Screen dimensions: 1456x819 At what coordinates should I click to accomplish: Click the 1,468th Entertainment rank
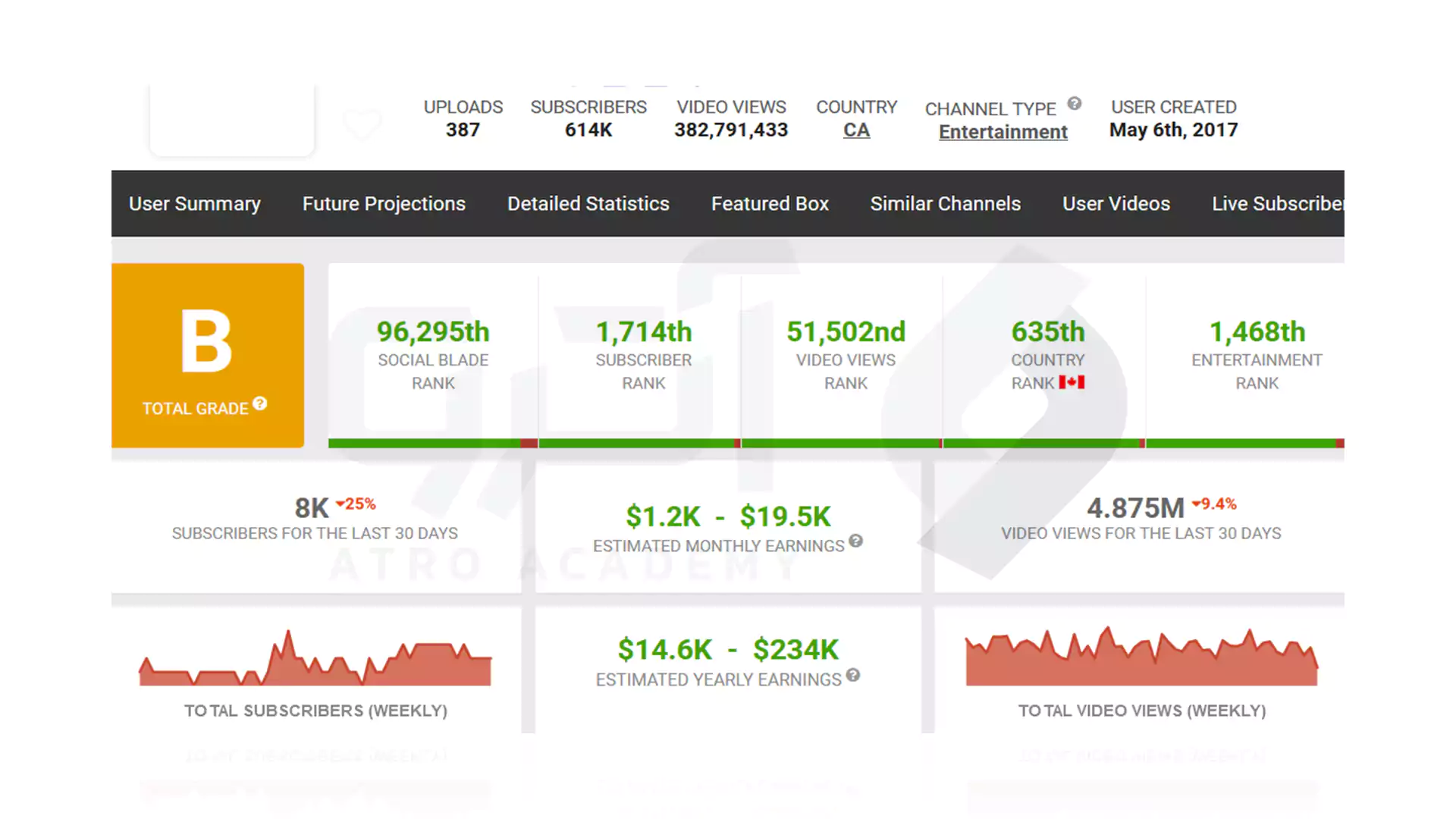1257,331
